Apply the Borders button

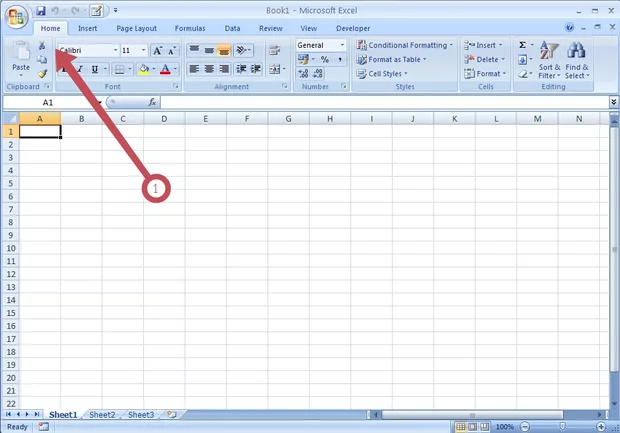[x=119, y=70]
